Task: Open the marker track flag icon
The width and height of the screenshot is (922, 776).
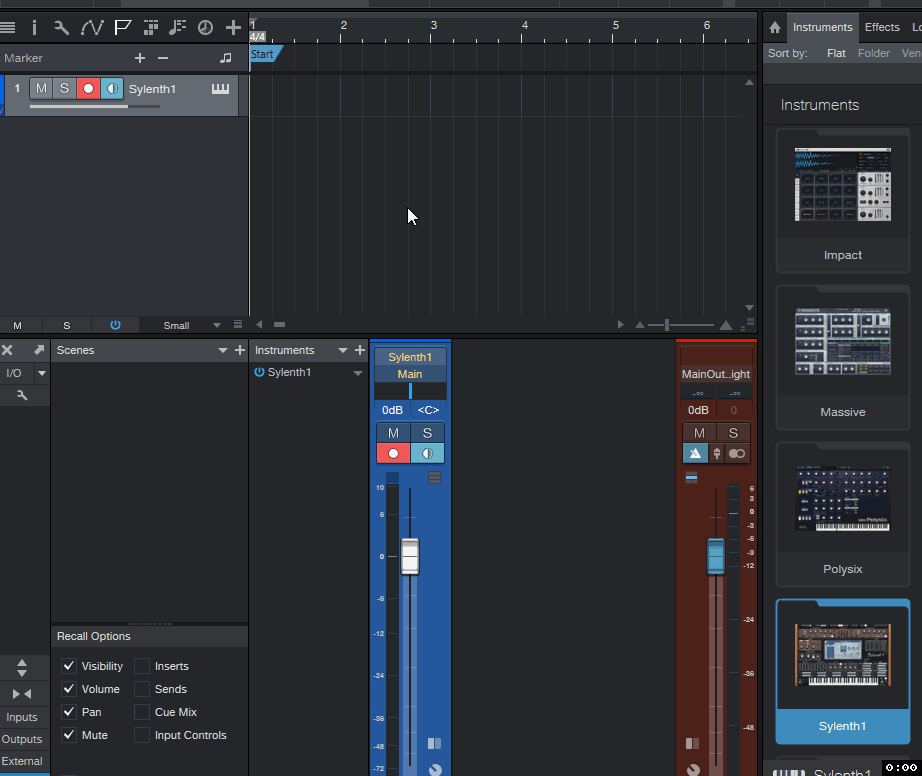Action: click(122, 27)
